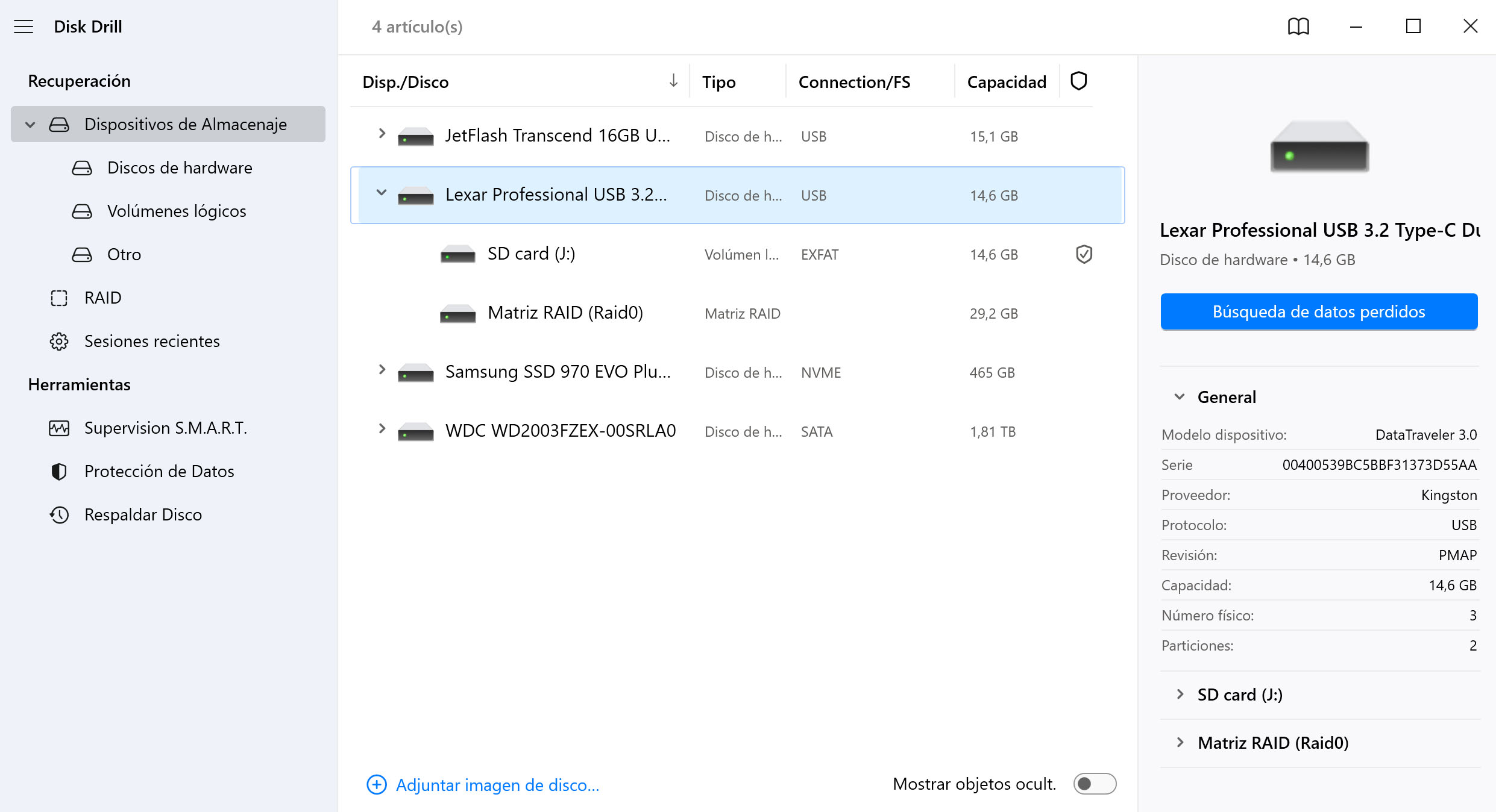Minimize the Disk Drill window
This screenshot has width=1496, height=812.
pos(1356,27)
